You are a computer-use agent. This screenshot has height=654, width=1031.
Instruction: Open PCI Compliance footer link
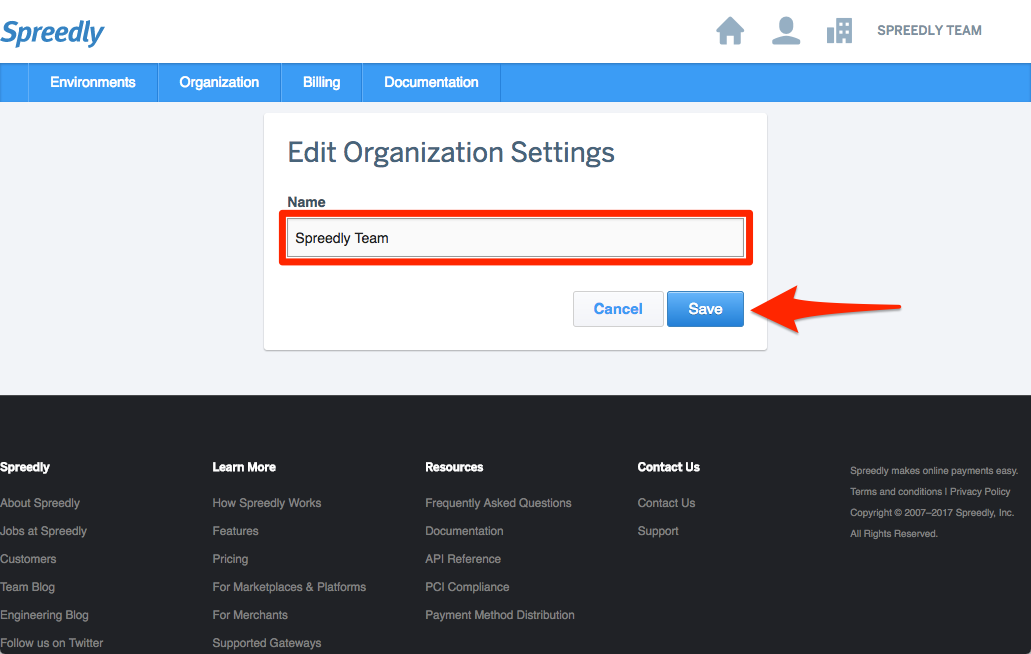point(468,587)
